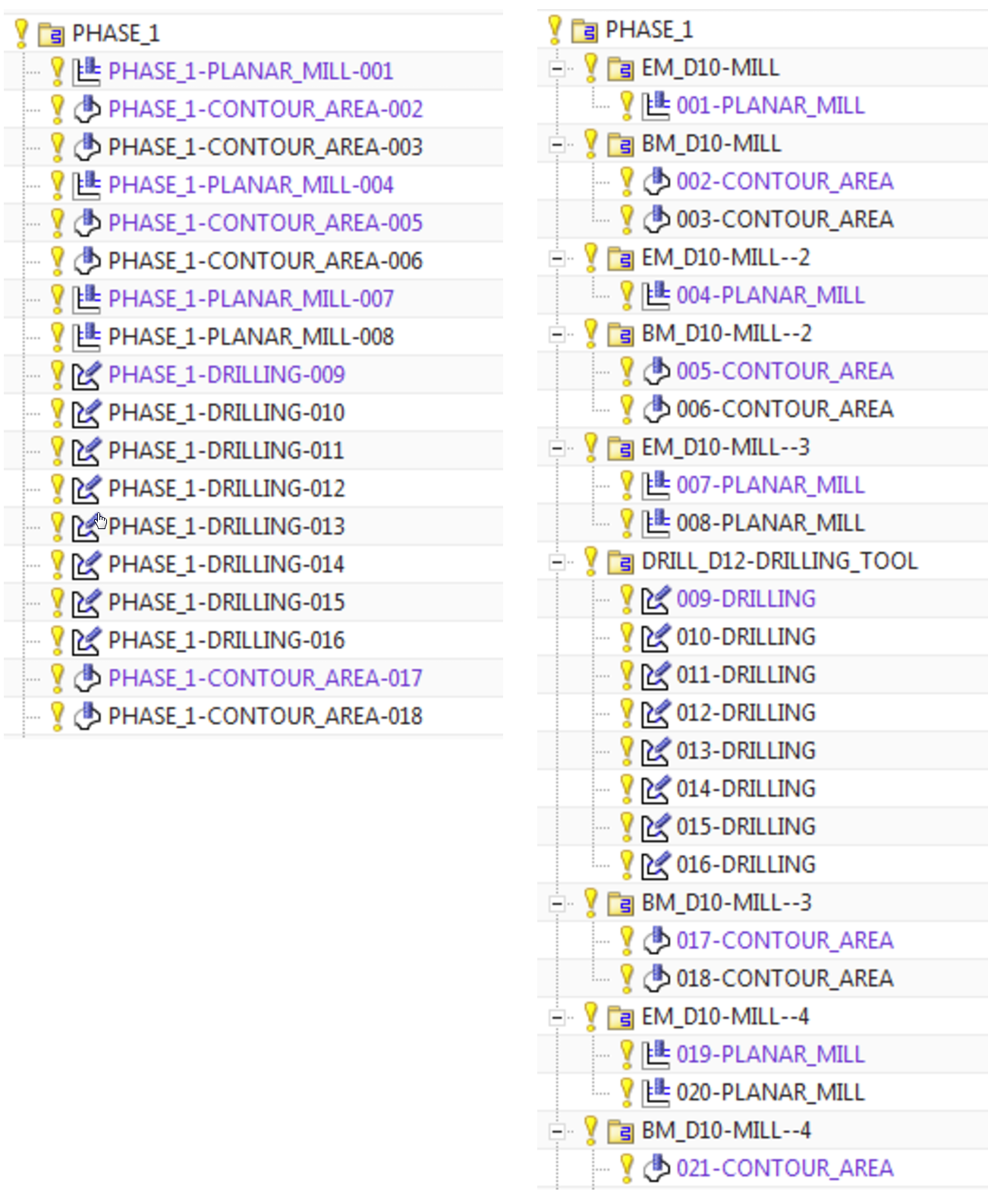Click drilling icon of 014-DRILLING
The height and width of the screenshot is (1204, 988).
click(x=656, y=789)
